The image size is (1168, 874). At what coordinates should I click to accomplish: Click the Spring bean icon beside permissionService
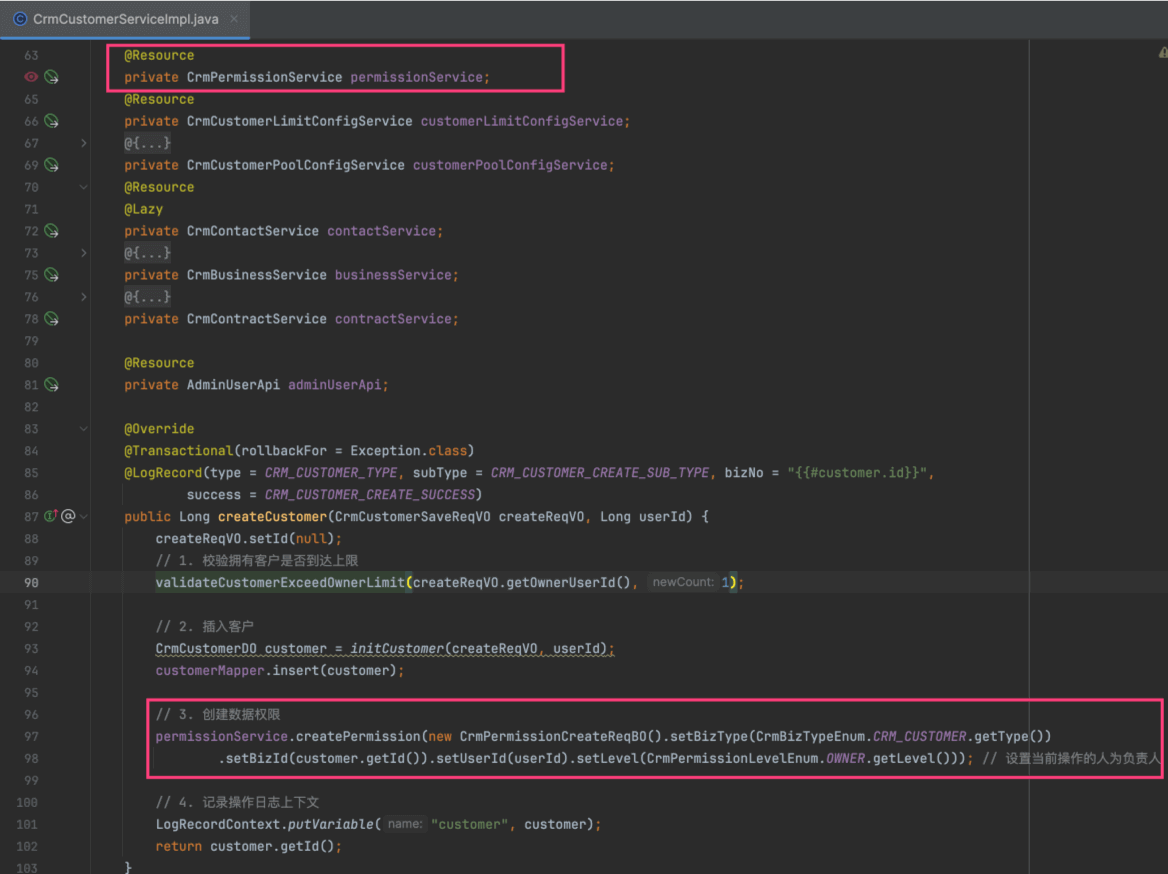click(x=51, y=77)
